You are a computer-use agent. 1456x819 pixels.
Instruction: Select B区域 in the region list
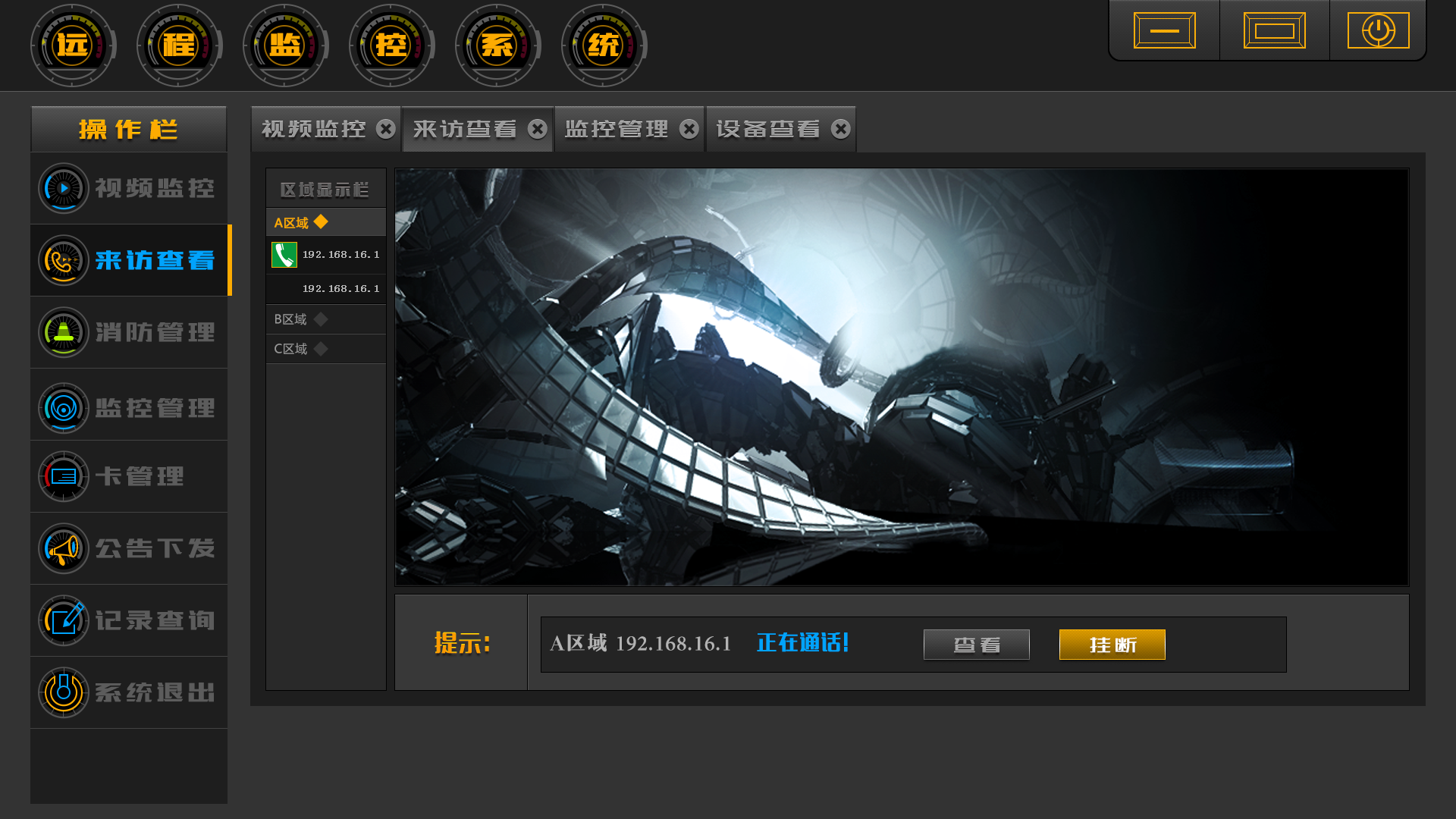pyautogui.click(x=326, y=319)
